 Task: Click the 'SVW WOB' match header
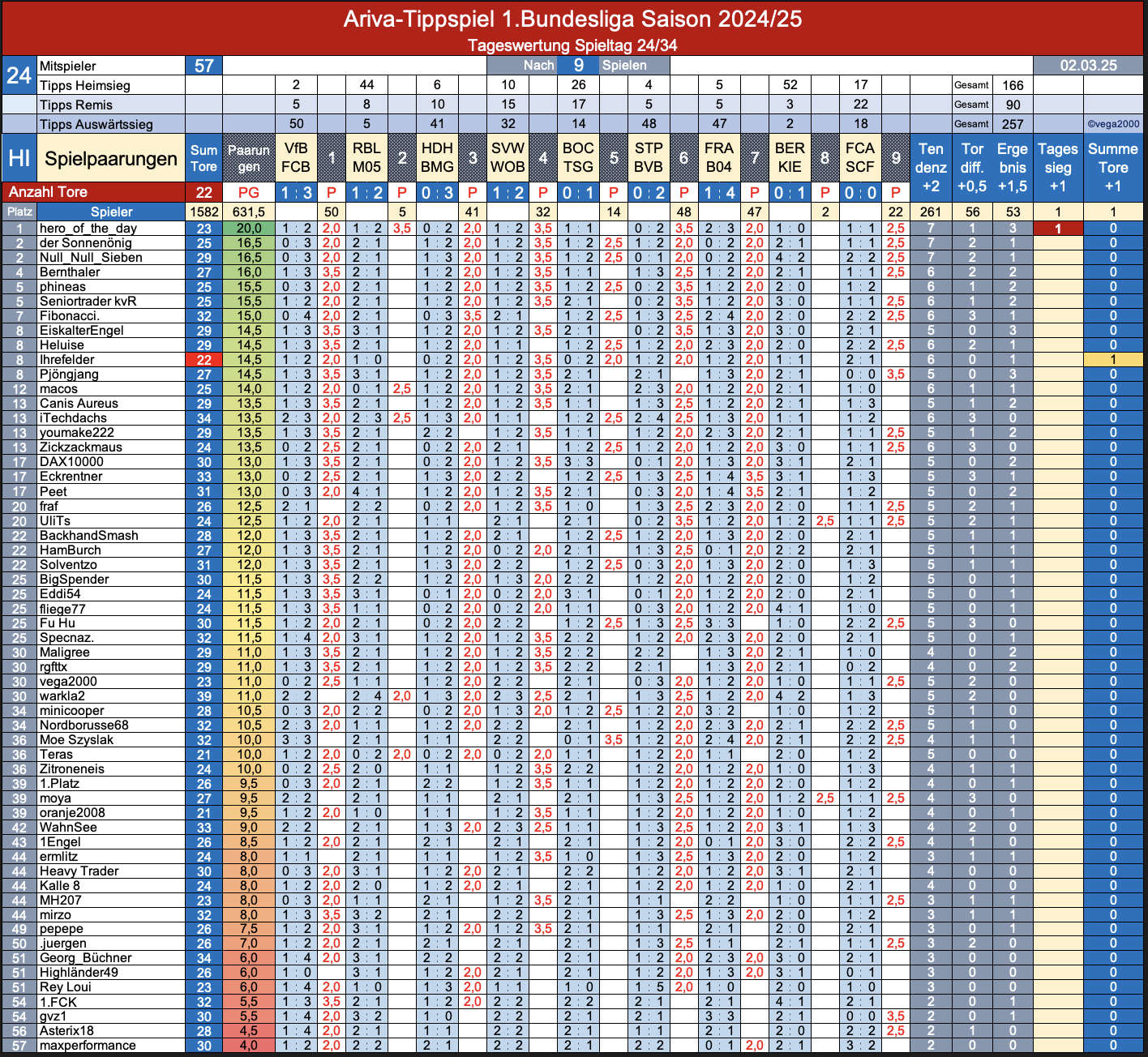508,158
